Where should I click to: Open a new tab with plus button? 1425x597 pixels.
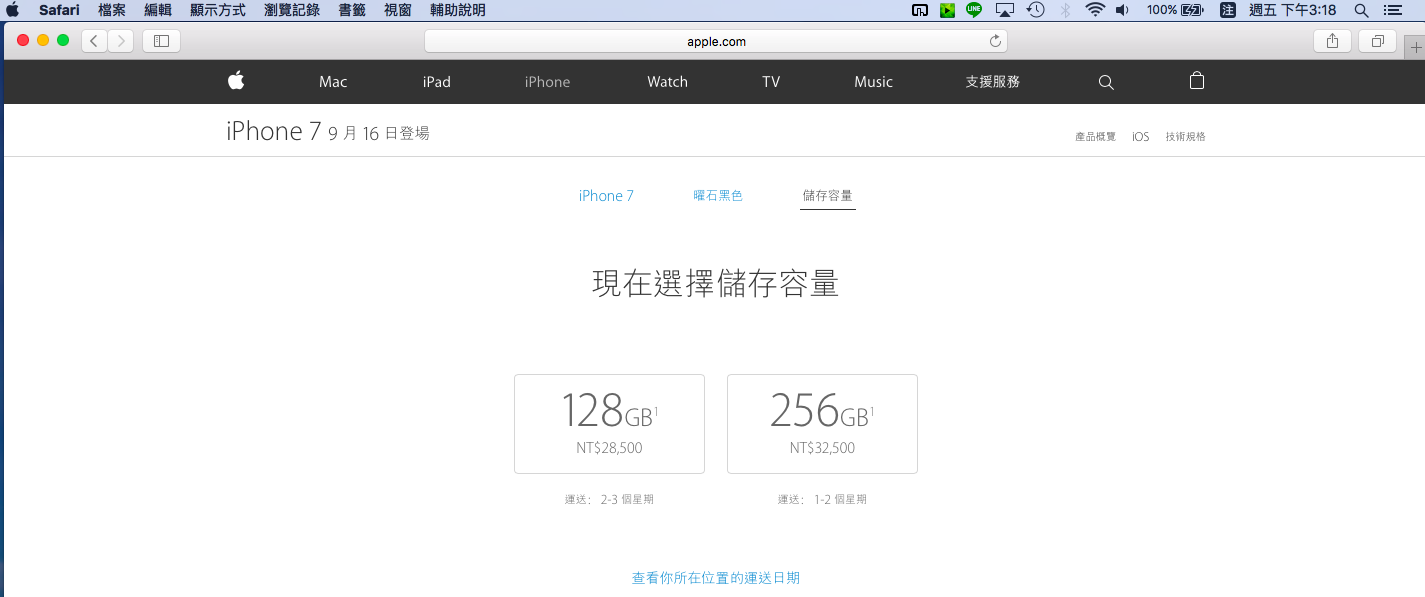pos(1414,47)
